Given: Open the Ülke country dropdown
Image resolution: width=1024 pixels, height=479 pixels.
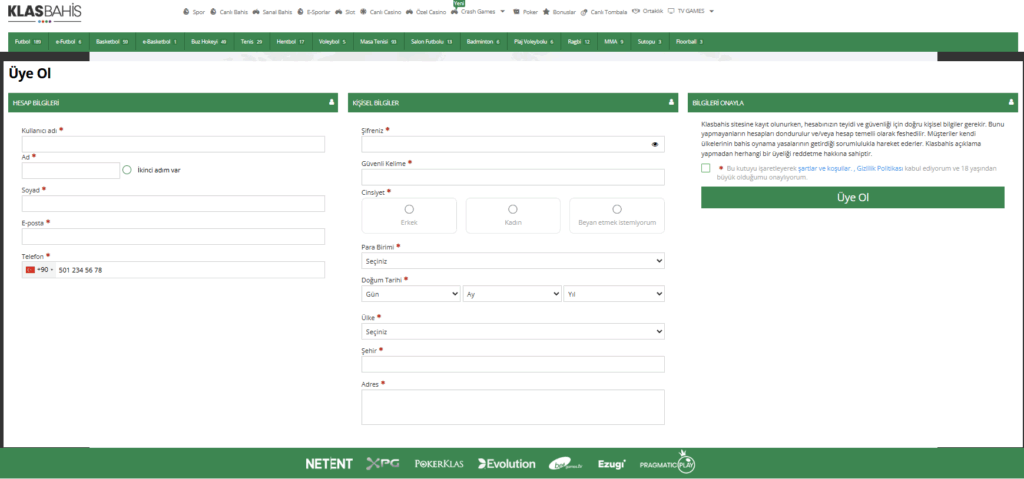Looking at the screenshot, I should [x=513, y=332].
